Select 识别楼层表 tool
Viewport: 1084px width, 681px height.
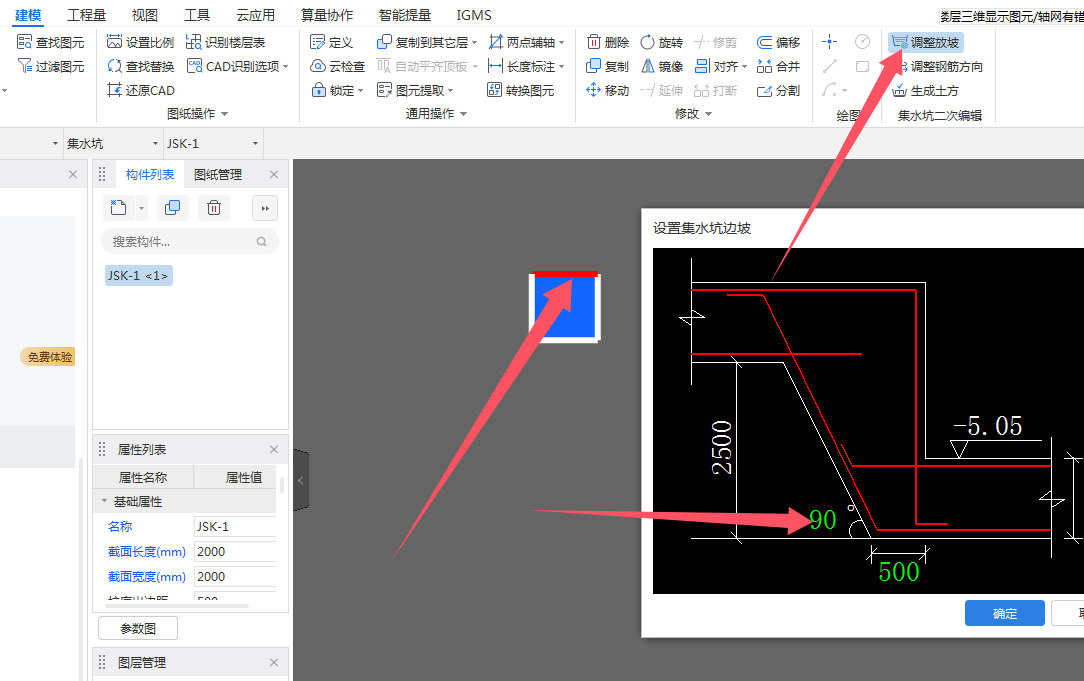click(x=225, y=43)
